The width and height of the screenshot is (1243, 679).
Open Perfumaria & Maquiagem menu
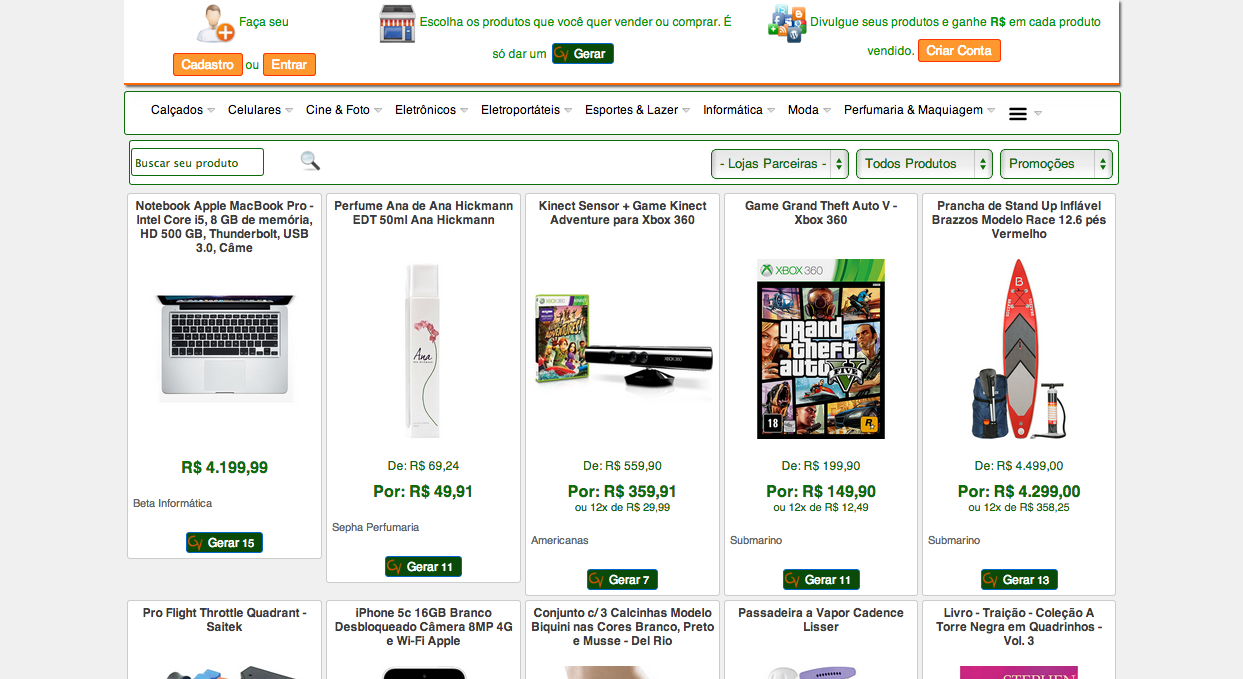[x=919, y=110]
